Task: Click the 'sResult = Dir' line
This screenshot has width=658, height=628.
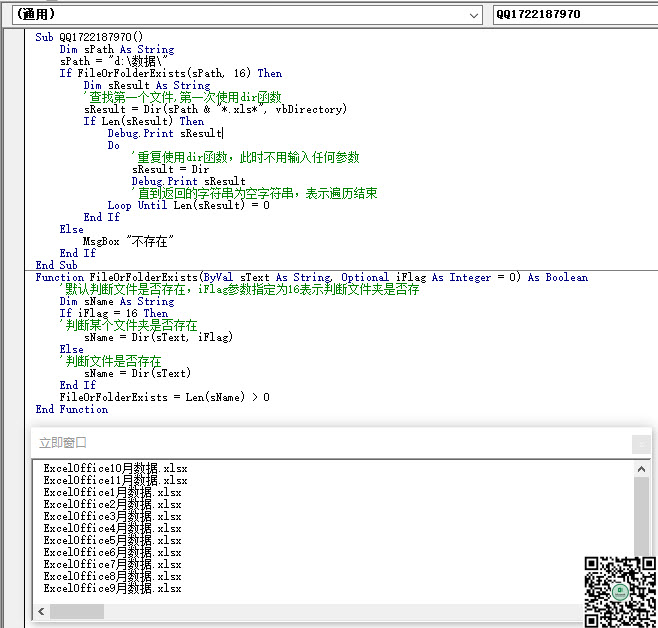Action: click(170, 169)
